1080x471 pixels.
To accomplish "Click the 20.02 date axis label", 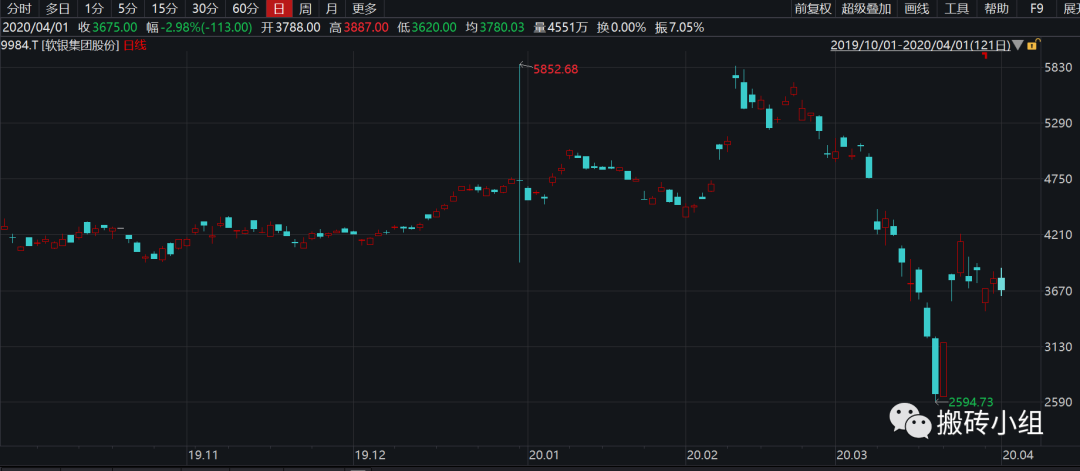I will point(703,455).
